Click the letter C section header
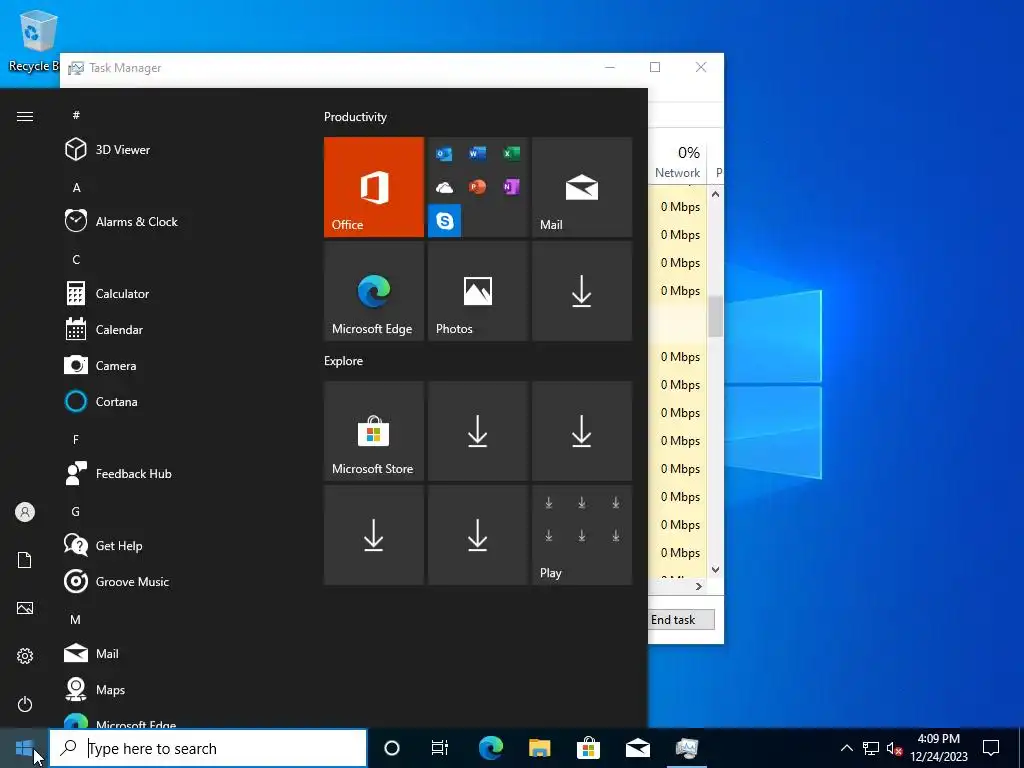 76,259
